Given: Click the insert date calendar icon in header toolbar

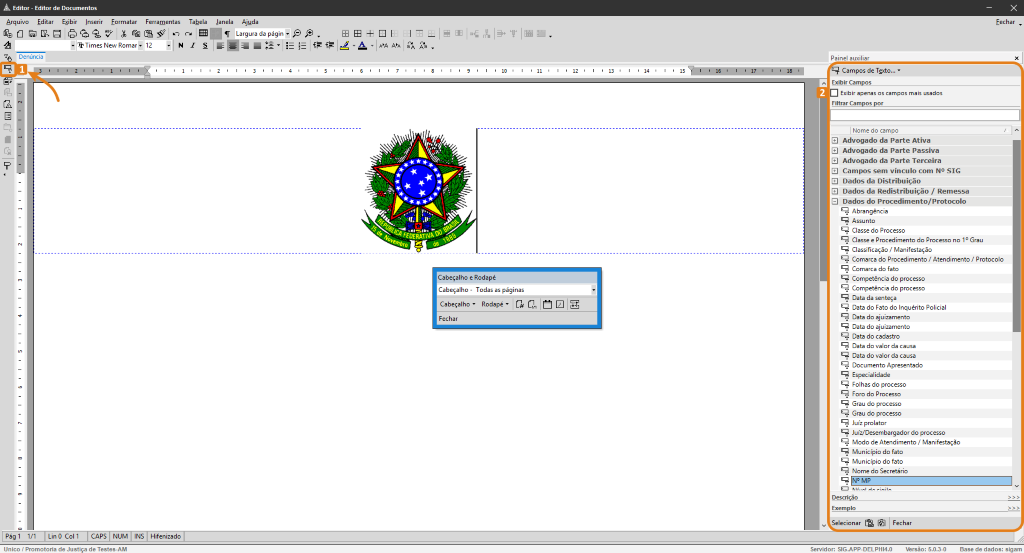Looking at the screenshot, I should 547,304.
